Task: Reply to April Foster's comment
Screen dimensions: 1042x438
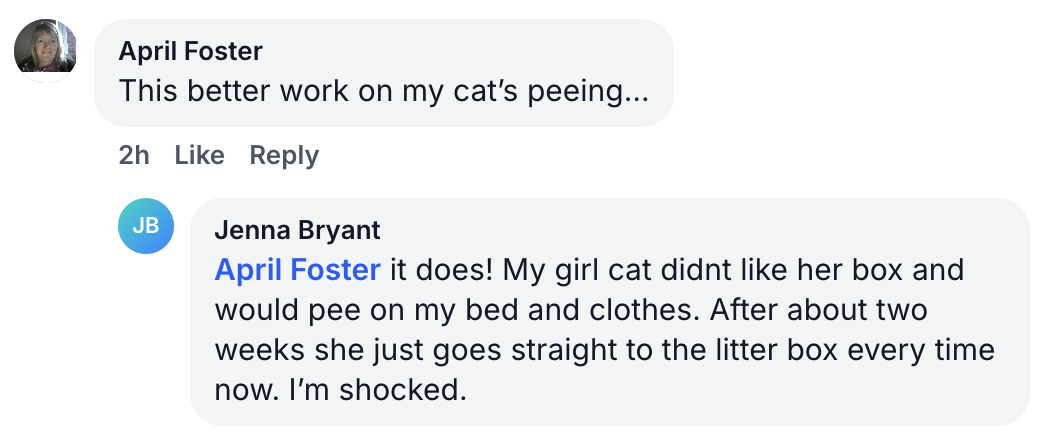Action: (284, 156)
